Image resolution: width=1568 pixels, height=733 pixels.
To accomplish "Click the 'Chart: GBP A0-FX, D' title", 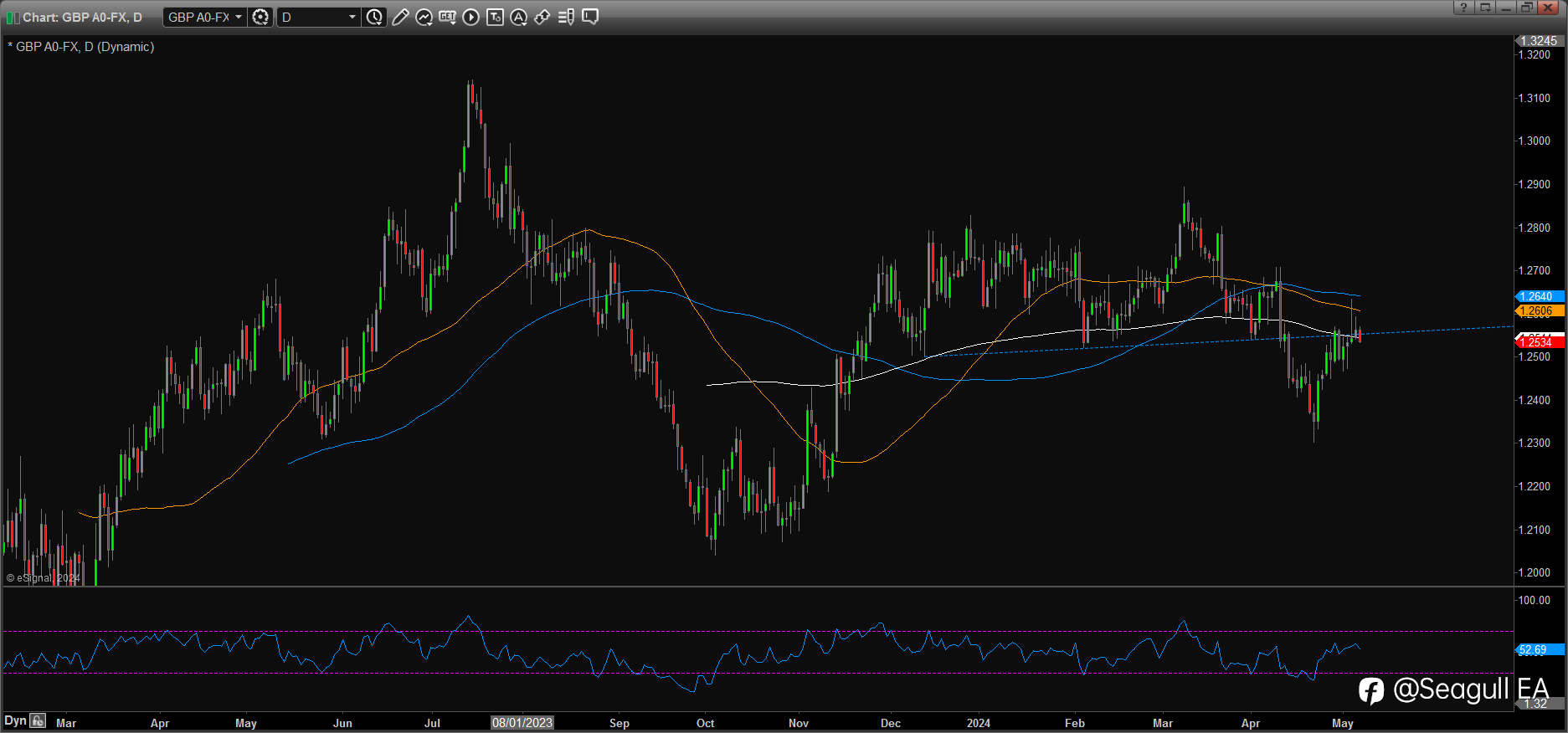I will [x=82, y=18].
